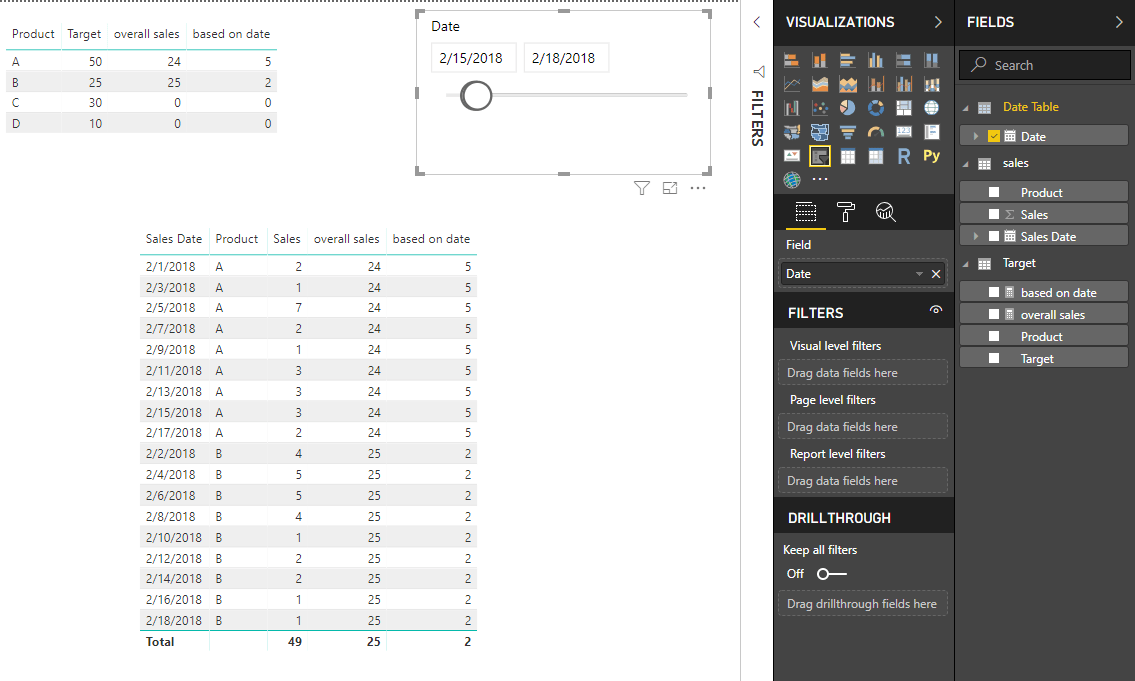Select the shape map visualization

819,132
